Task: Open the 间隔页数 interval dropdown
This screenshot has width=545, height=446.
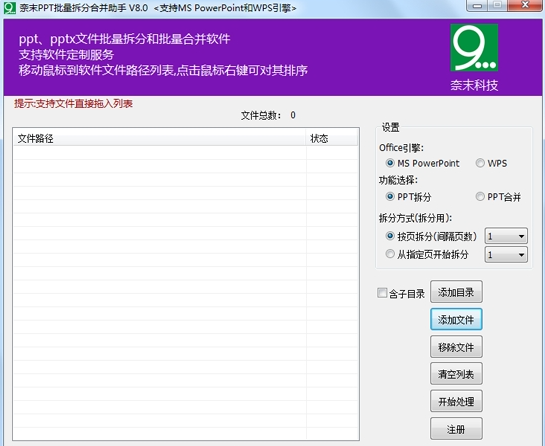Action: click(506, 236)
